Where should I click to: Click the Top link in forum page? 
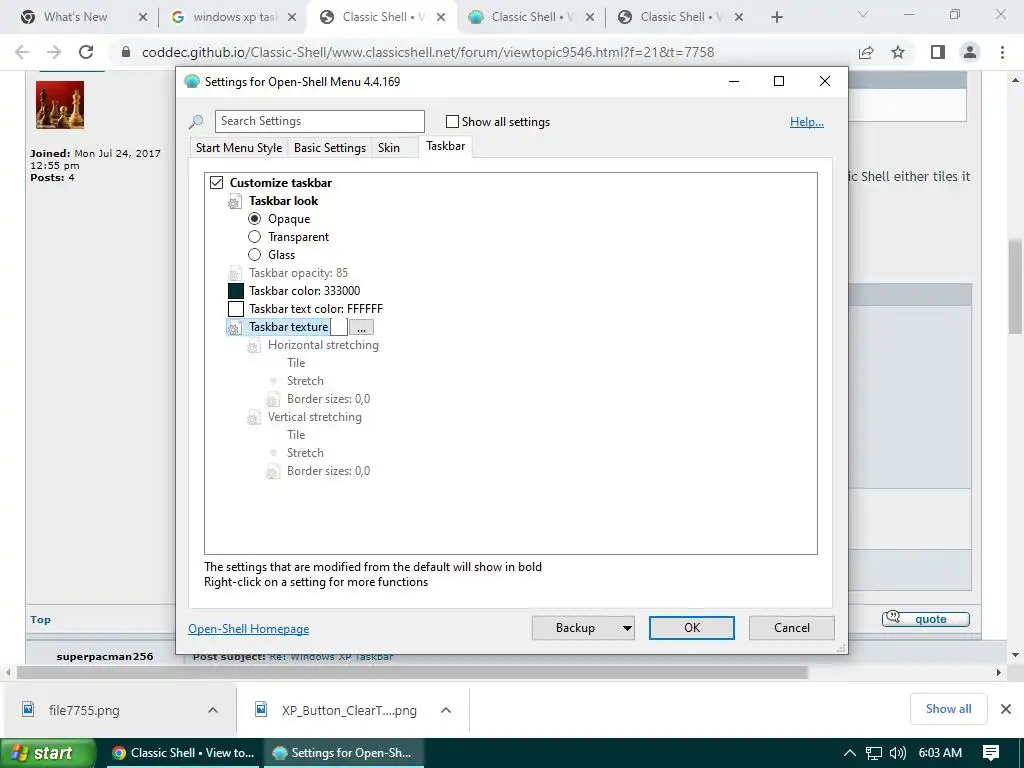40,620
